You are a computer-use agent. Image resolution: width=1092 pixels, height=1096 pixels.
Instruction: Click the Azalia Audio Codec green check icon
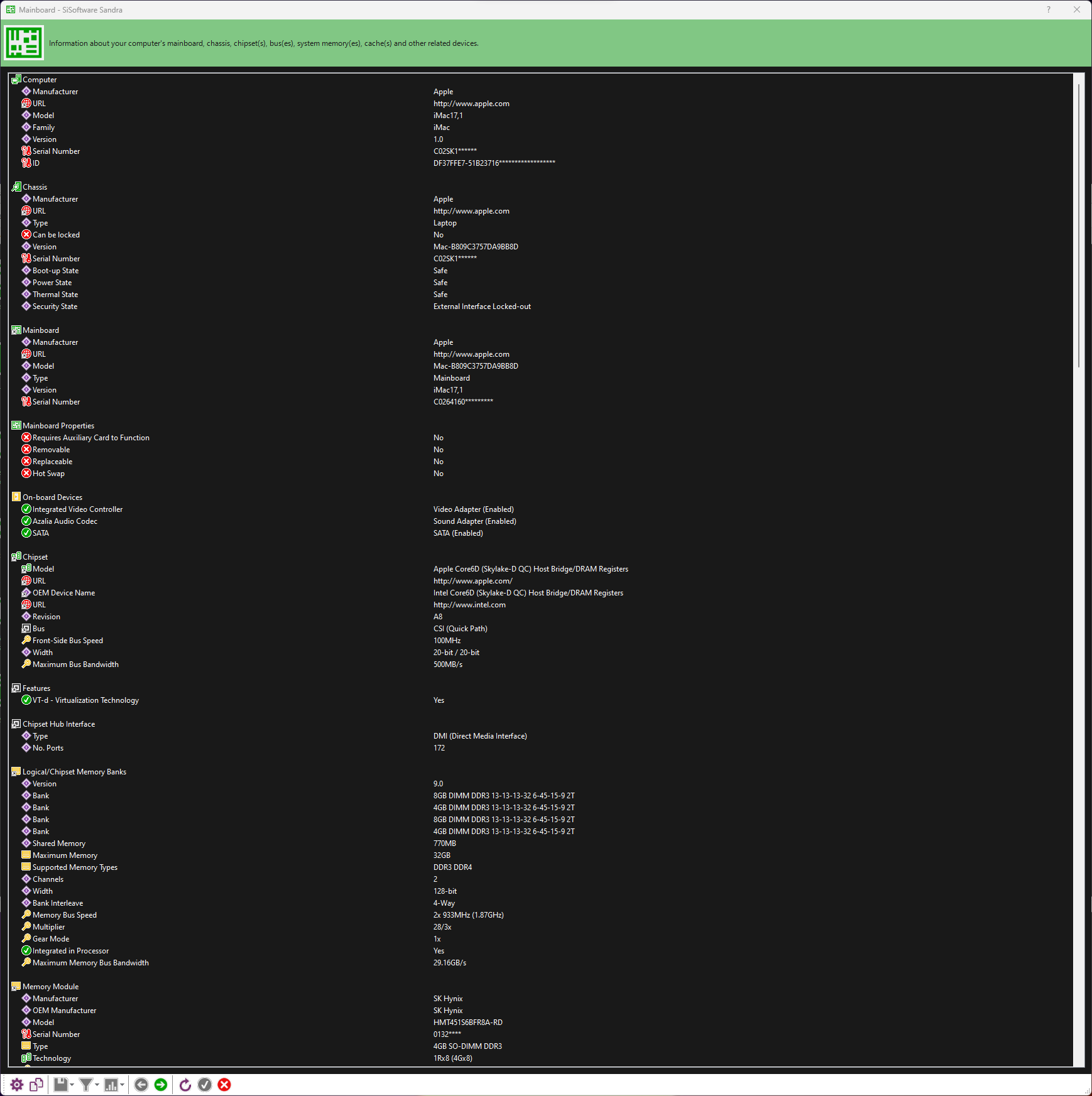(26, 521)
